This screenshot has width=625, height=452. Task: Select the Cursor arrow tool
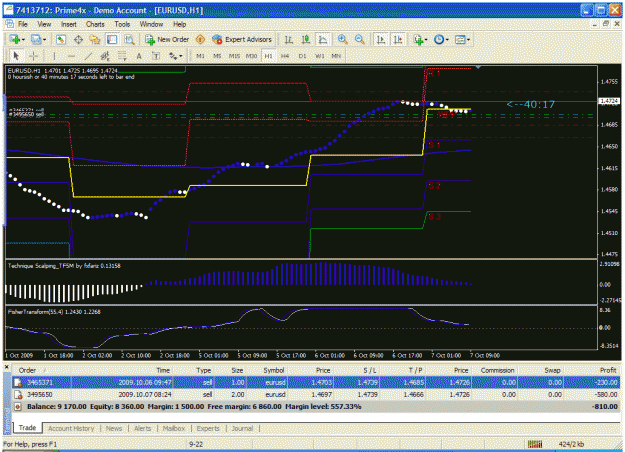(x=16, y=56)
